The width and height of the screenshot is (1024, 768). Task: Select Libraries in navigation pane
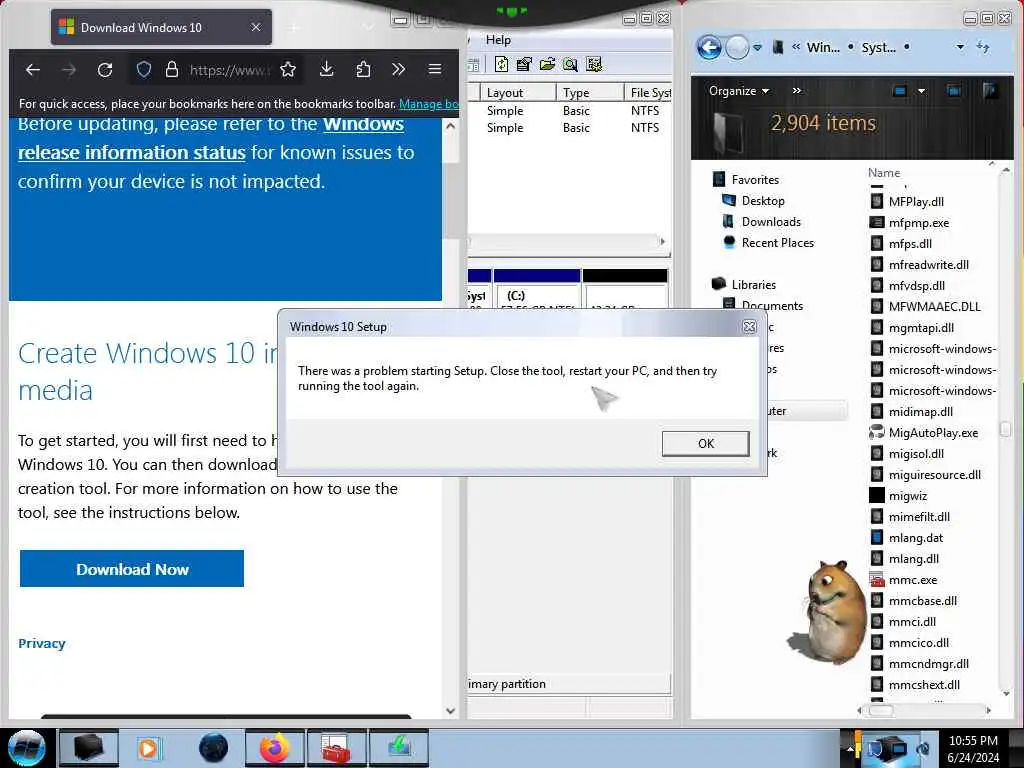click(x=754, y=285)
